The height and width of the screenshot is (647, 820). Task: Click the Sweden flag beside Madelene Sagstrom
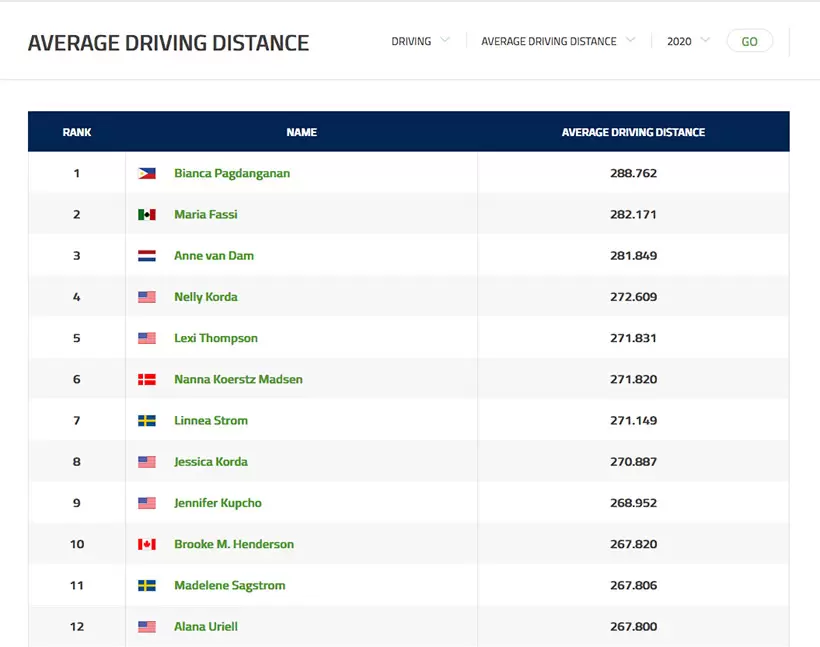click(x=147, y=586)
